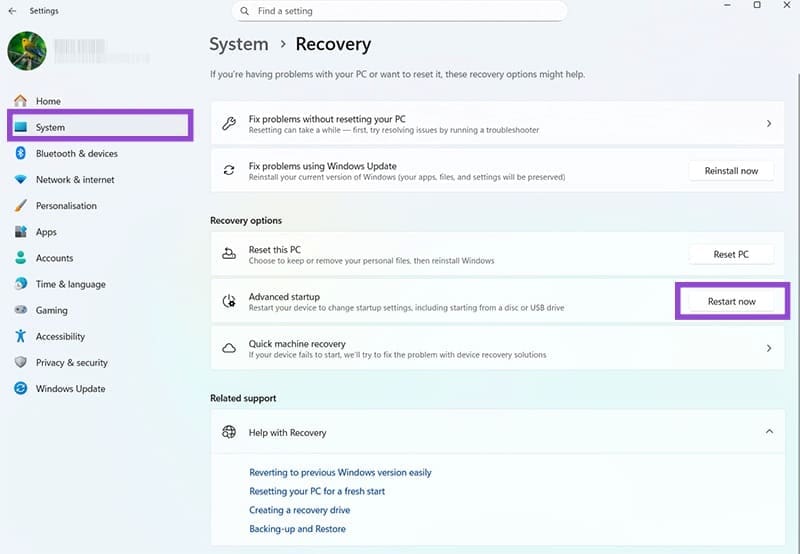Click the Windows Update sync icon
The height and width of the screenshot is (554, 800).
[x=20, y=389]
